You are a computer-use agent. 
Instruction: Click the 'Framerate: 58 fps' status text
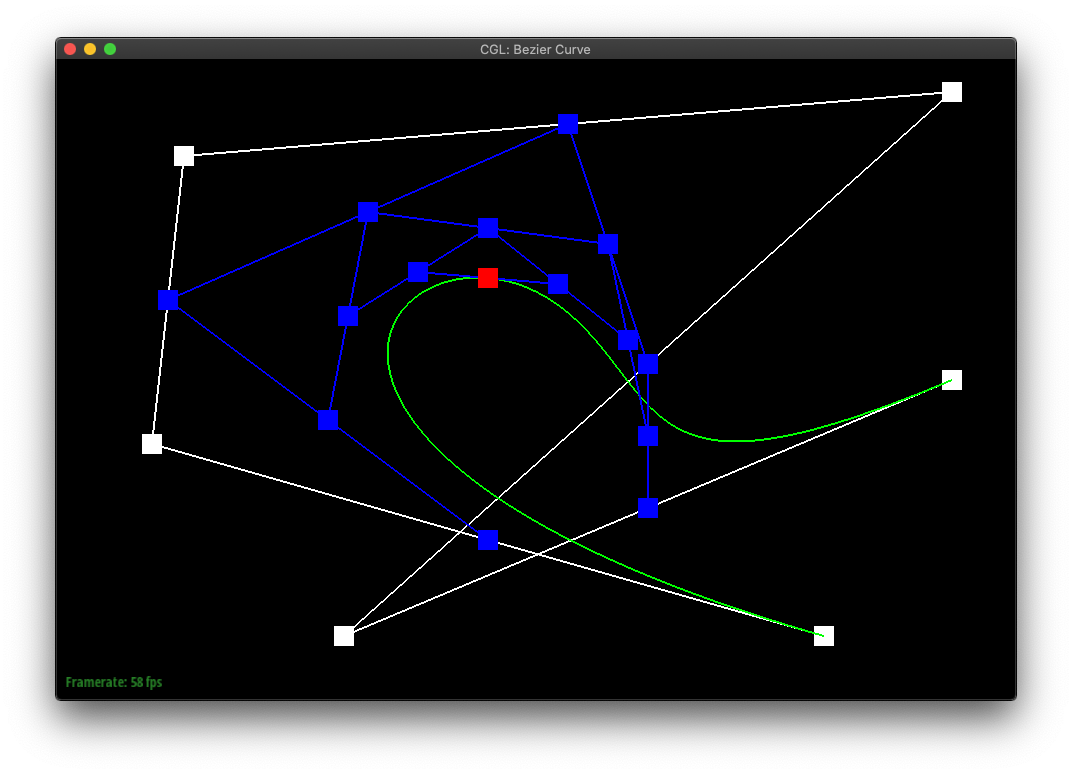(x=113, y=682)
